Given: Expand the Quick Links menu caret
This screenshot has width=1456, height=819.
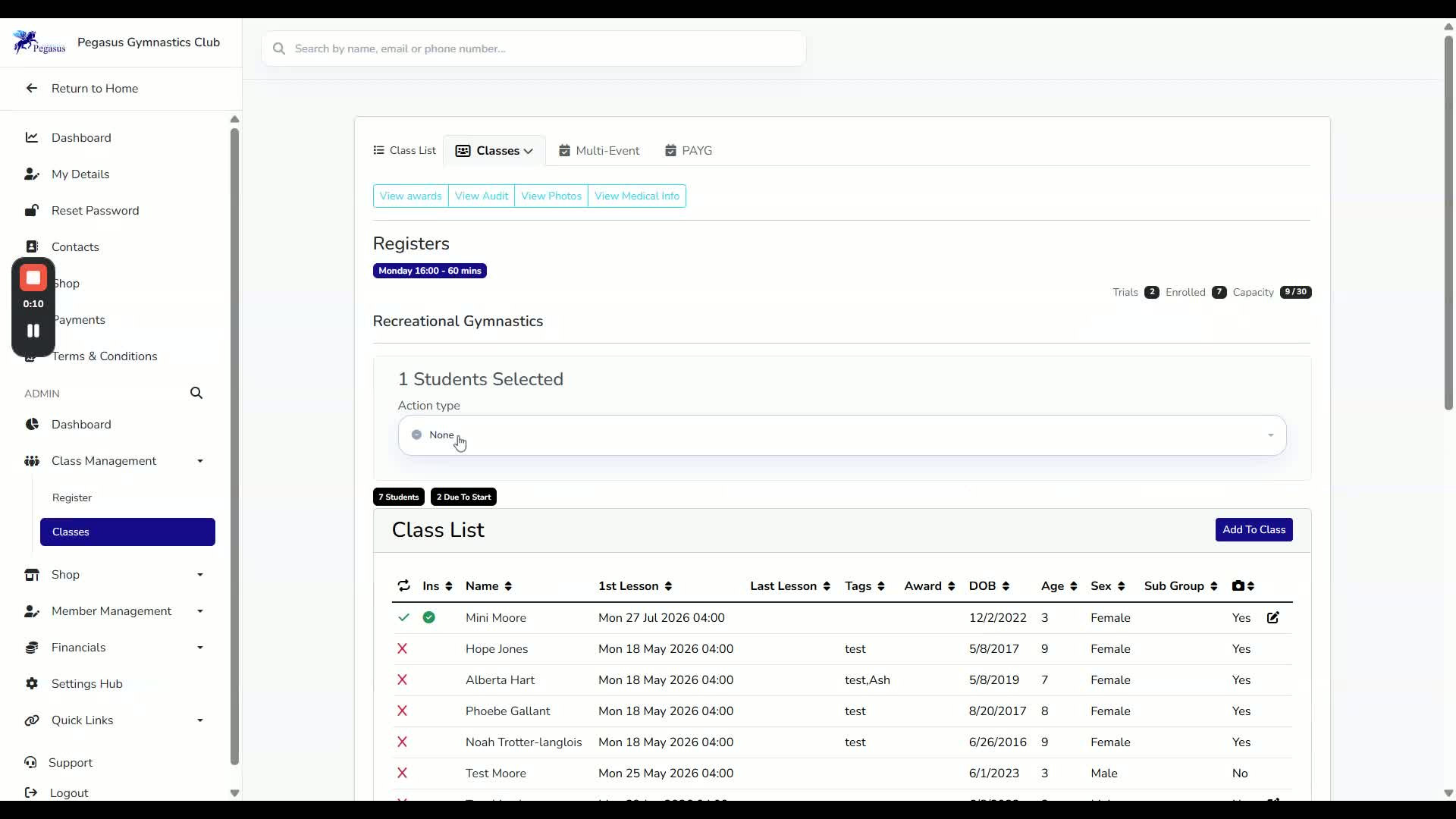Looking at the screenshot, I should click(x=200, y=720).
